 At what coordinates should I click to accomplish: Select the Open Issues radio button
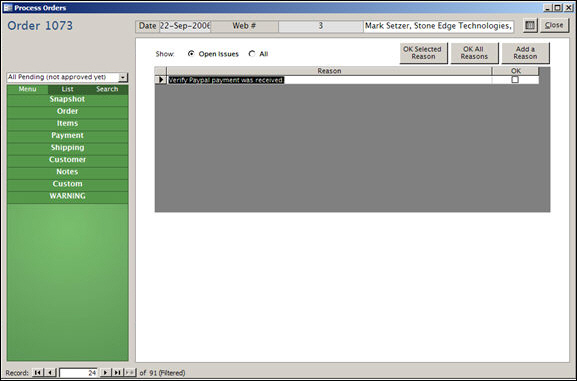pos(191,54)
